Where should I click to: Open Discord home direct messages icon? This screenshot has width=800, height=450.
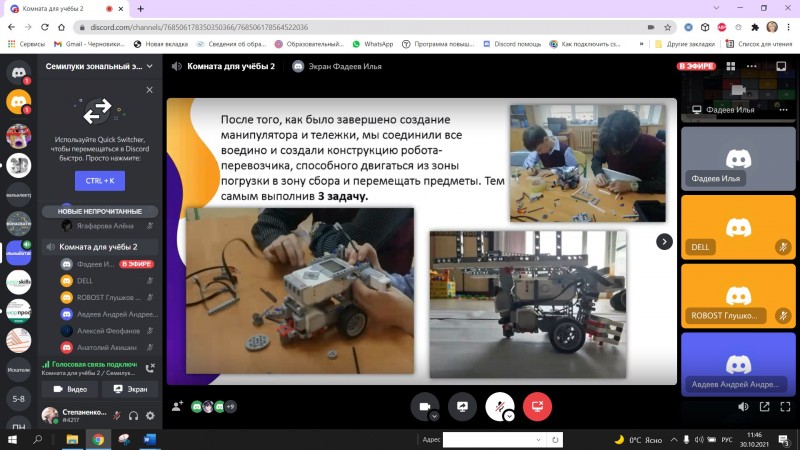18,72
